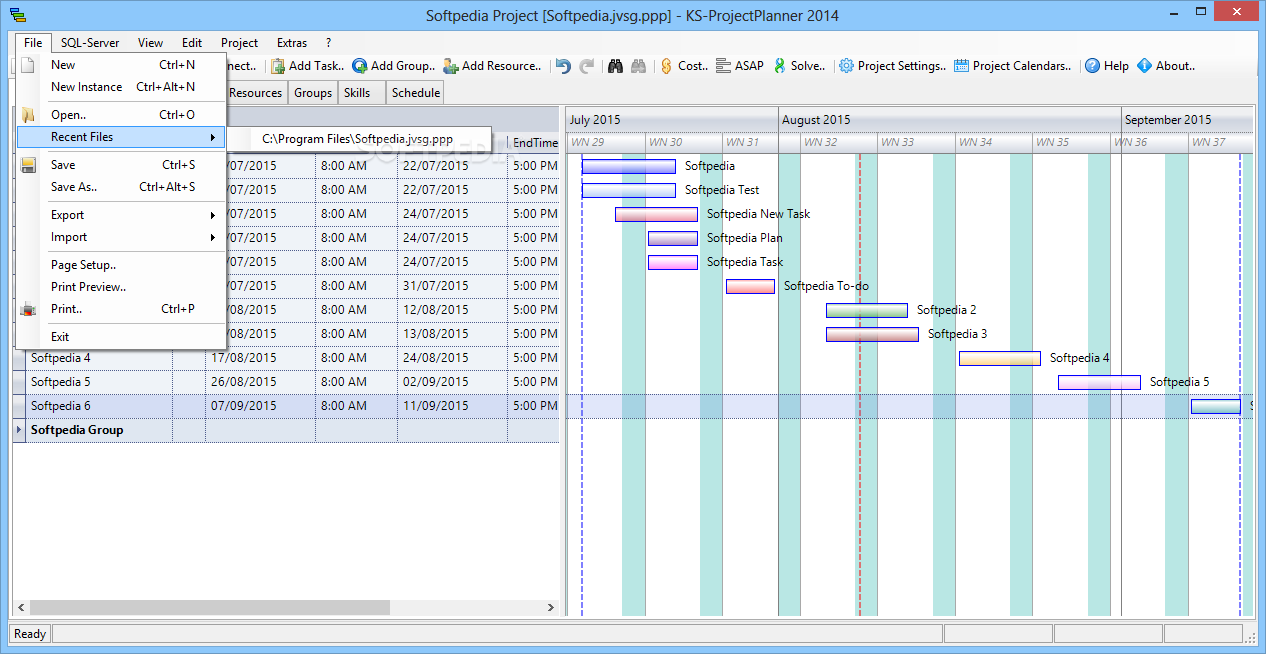Select Save in the File menu

tap(121, 165)
